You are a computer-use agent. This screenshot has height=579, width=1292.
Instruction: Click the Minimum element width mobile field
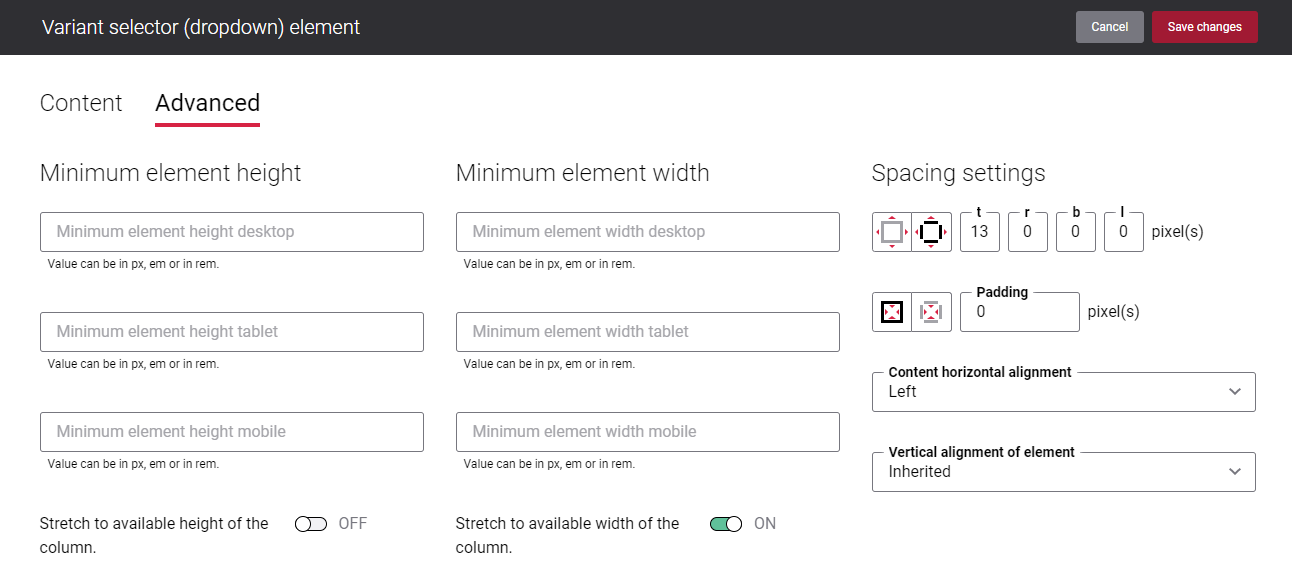point(648,431)
